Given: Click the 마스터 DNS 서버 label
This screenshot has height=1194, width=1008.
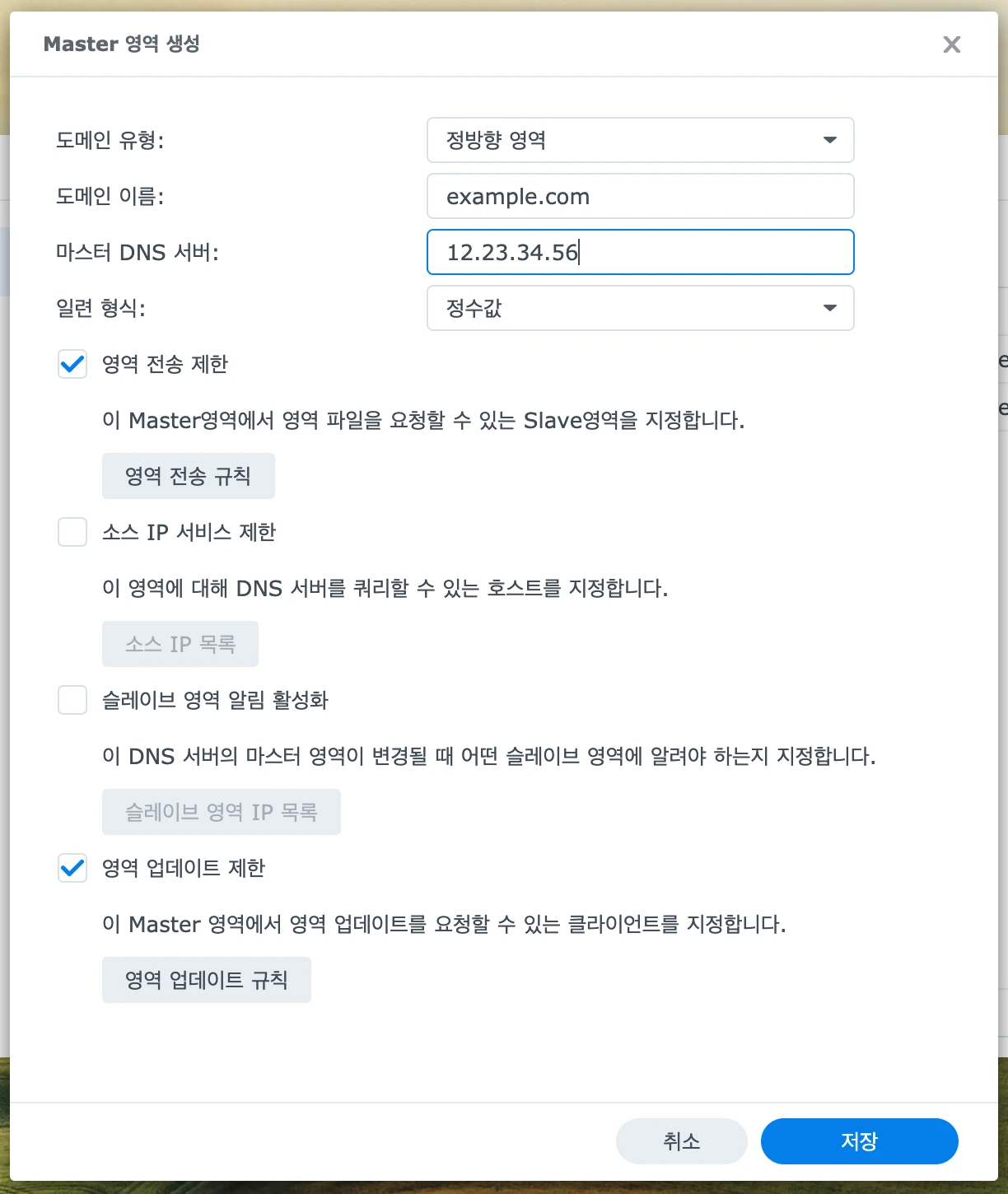Looking at the screenshot, I should tap(138, 252).
